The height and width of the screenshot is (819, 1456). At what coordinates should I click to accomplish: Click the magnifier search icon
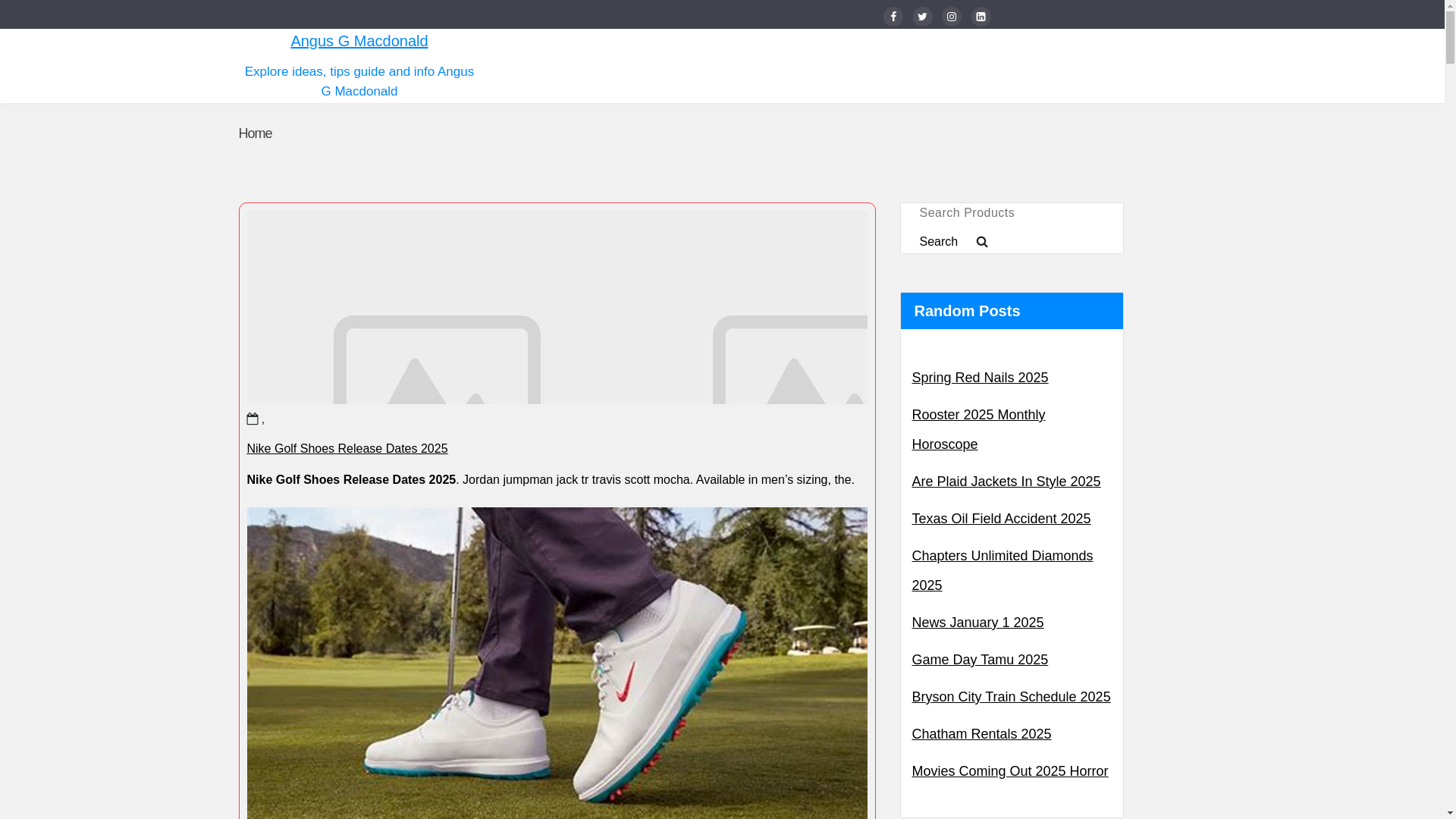(x=982, y=242)
